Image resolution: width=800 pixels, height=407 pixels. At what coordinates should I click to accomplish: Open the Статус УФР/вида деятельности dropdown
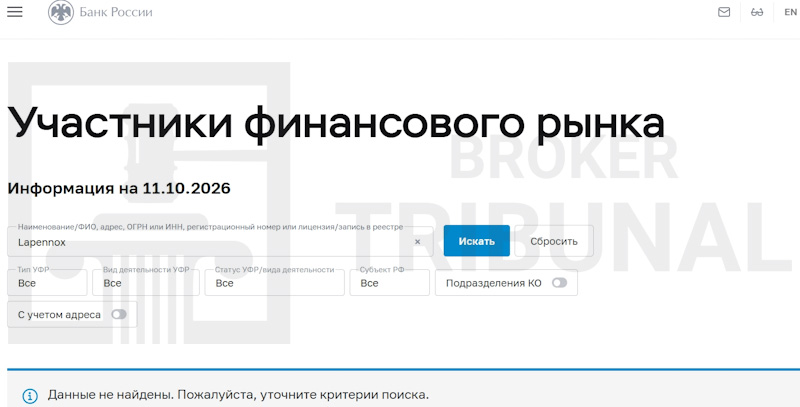274,283
